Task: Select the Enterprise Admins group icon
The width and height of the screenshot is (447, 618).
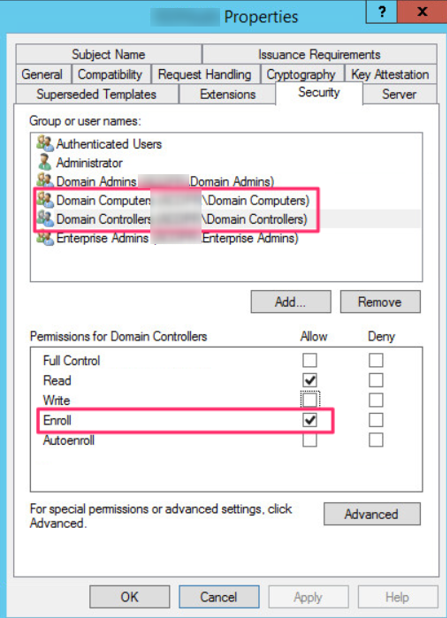Action: pyautogui.click(x=45, y=238)
